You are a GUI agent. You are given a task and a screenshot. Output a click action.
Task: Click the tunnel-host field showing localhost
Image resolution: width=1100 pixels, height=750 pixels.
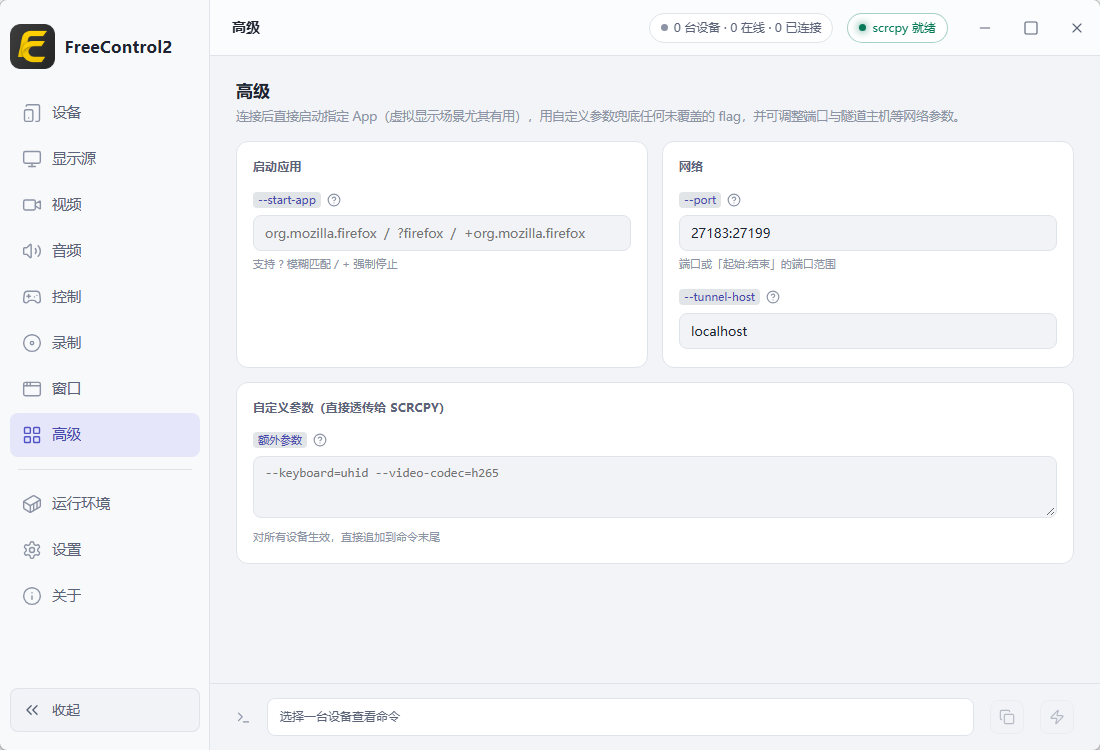point(867,331)
